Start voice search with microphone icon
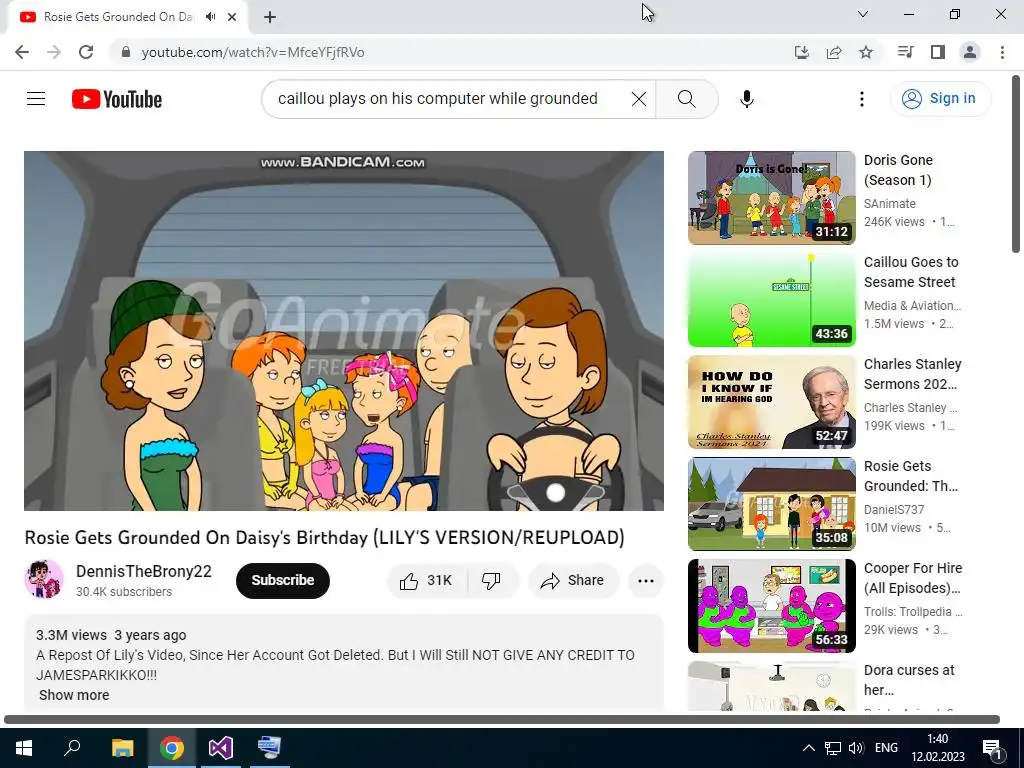The image size is (1024, 768). pyautogui.click(x=746, y=99)
